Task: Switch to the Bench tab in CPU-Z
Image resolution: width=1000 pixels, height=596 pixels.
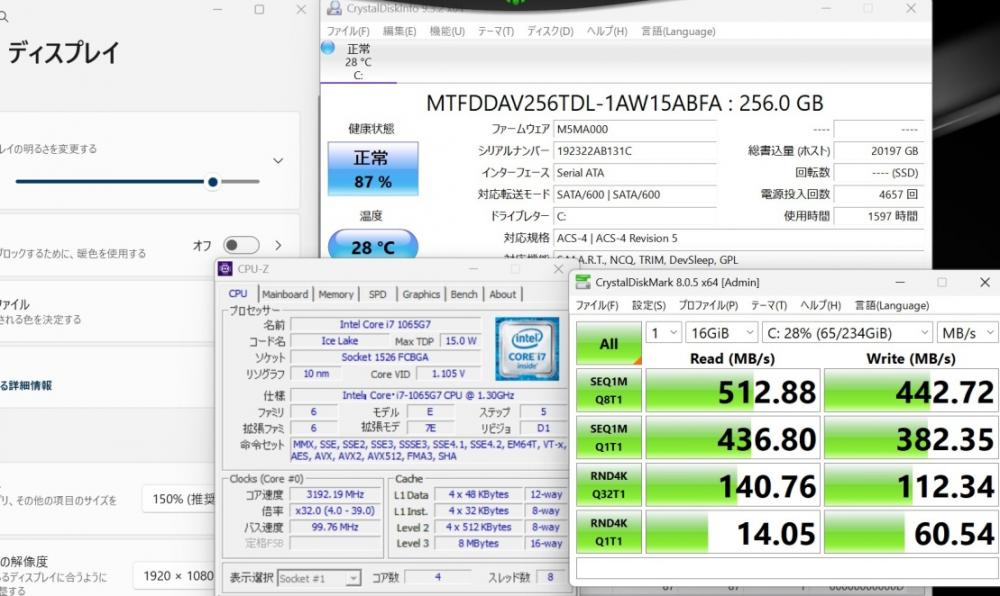Action: 464,294
